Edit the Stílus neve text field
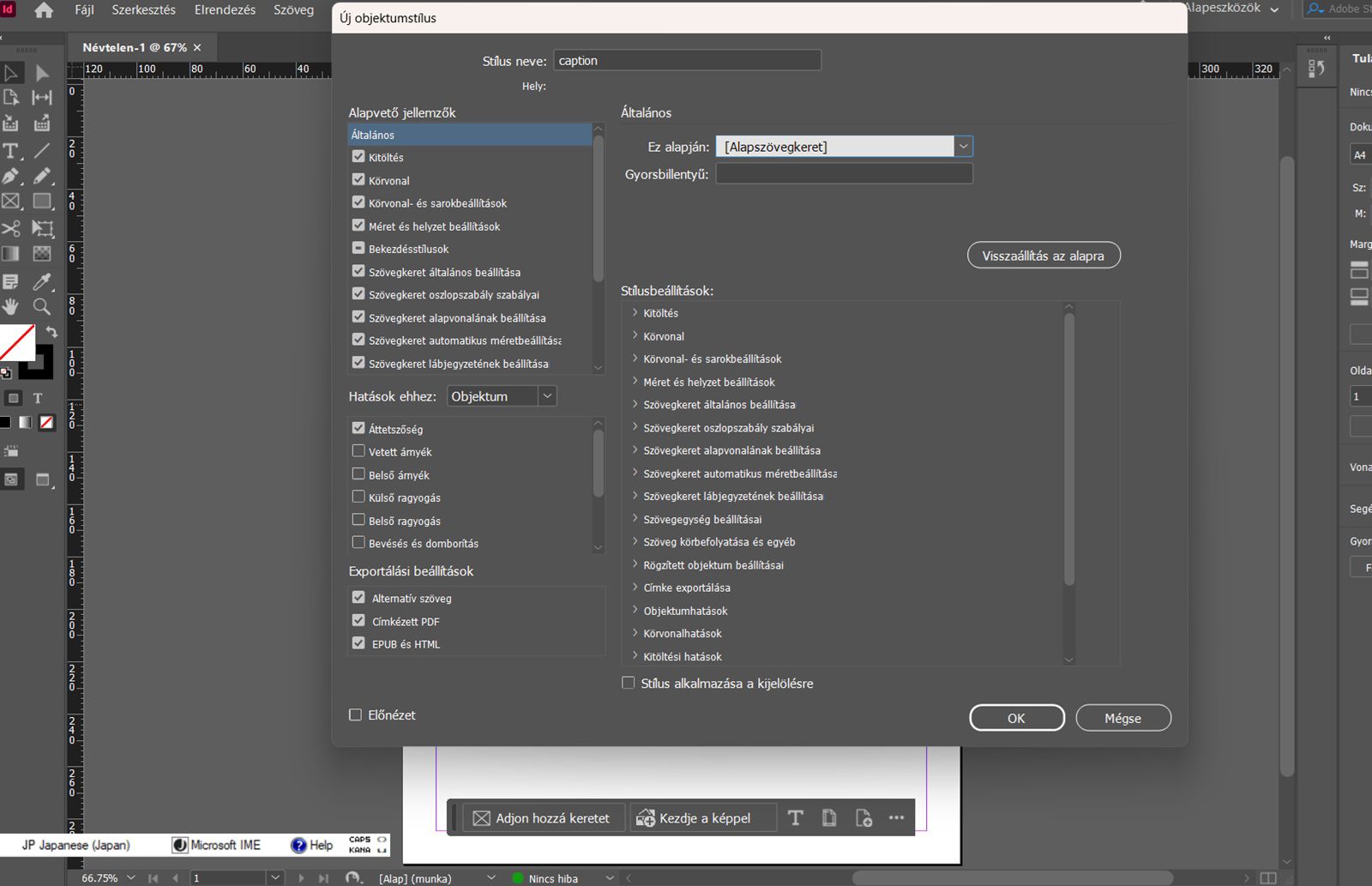Image resolution: width=1372 pixels, height=886 pixels. [688, 60]
